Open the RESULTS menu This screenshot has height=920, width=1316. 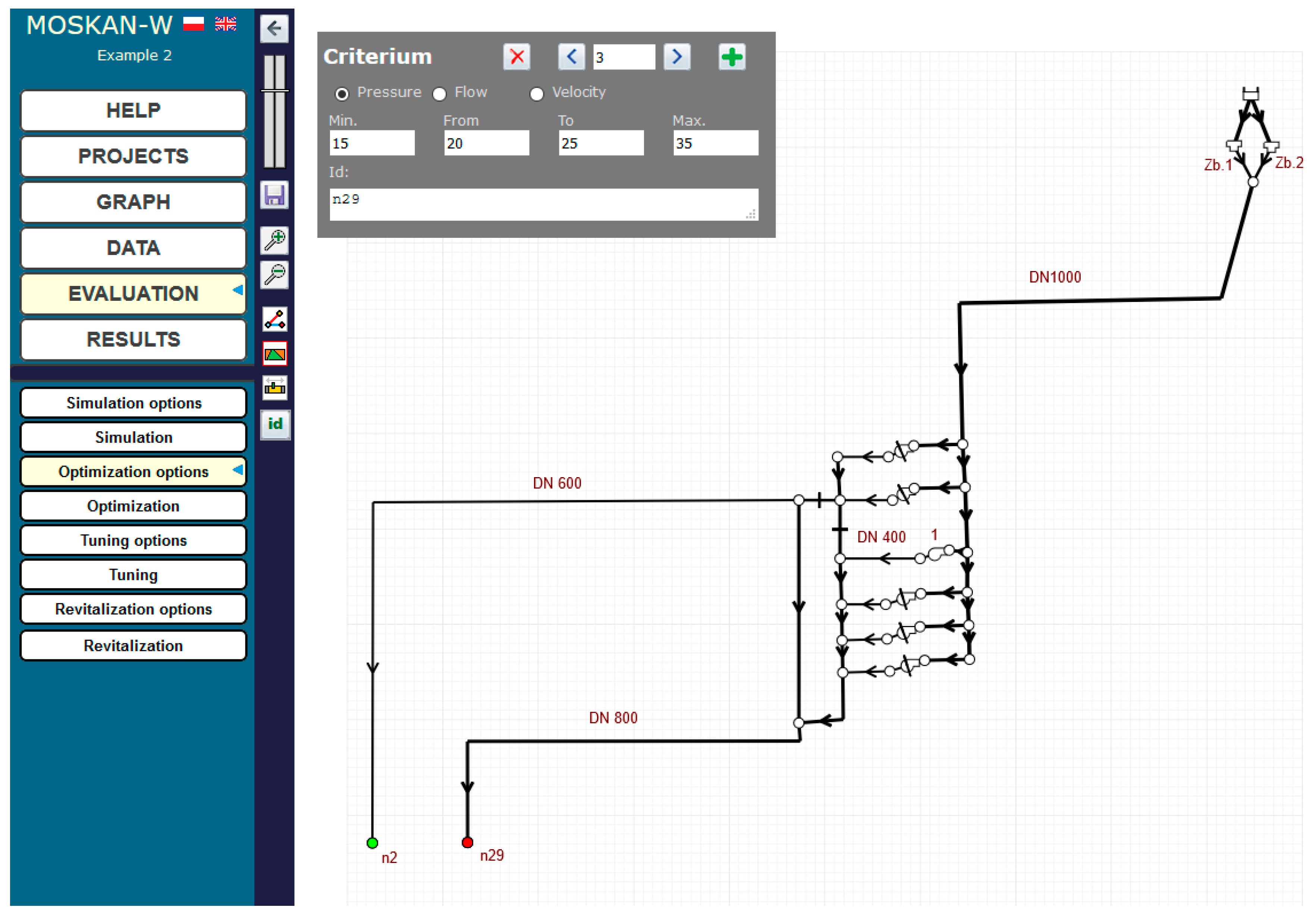click(133, 340)
